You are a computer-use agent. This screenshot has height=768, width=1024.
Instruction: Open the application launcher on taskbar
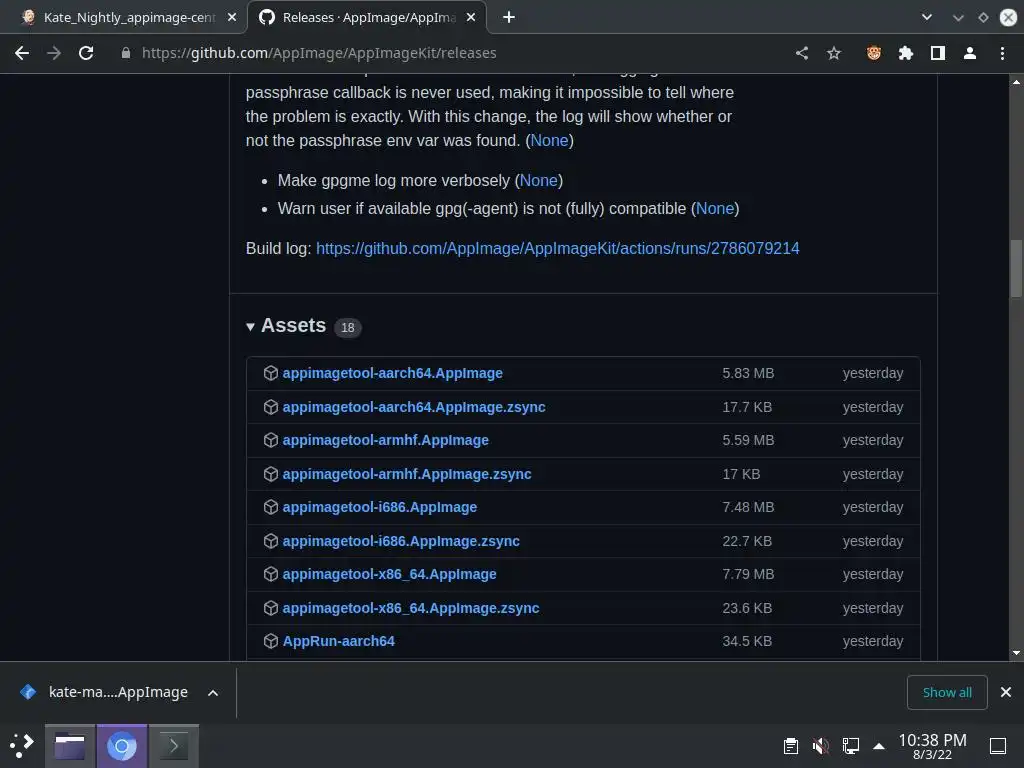[22, 746]
